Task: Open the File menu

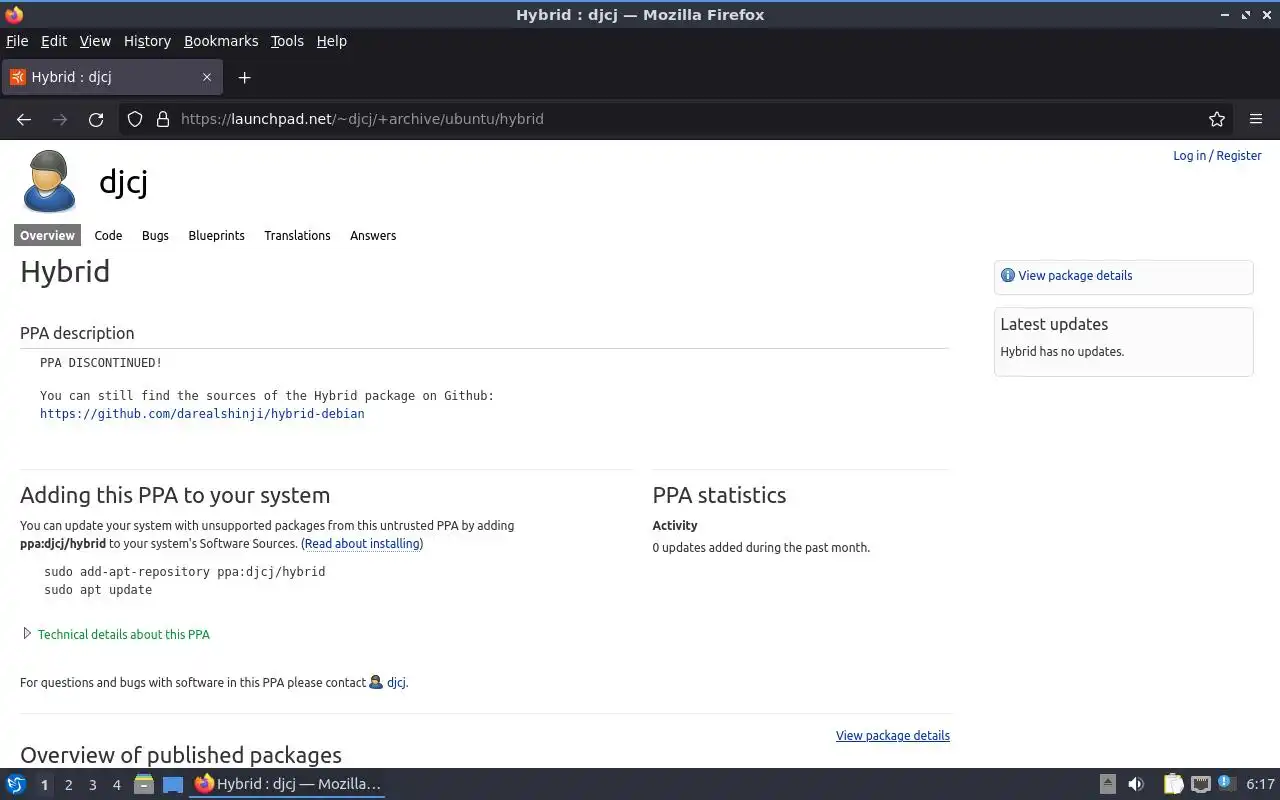Action: 17,41
